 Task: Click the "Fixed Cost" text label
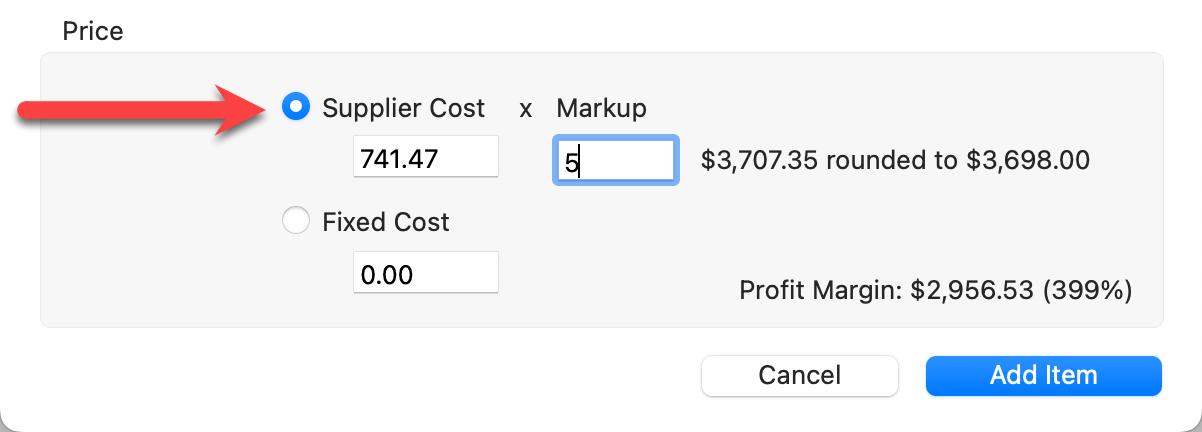[386, 221]
